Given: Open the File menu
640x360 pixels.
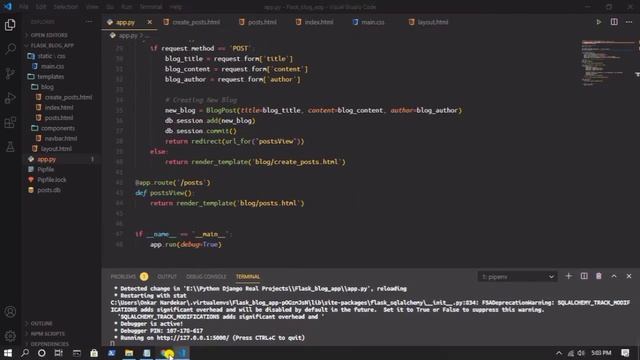Looking at the screenshot, I should [x=24, y=7].
